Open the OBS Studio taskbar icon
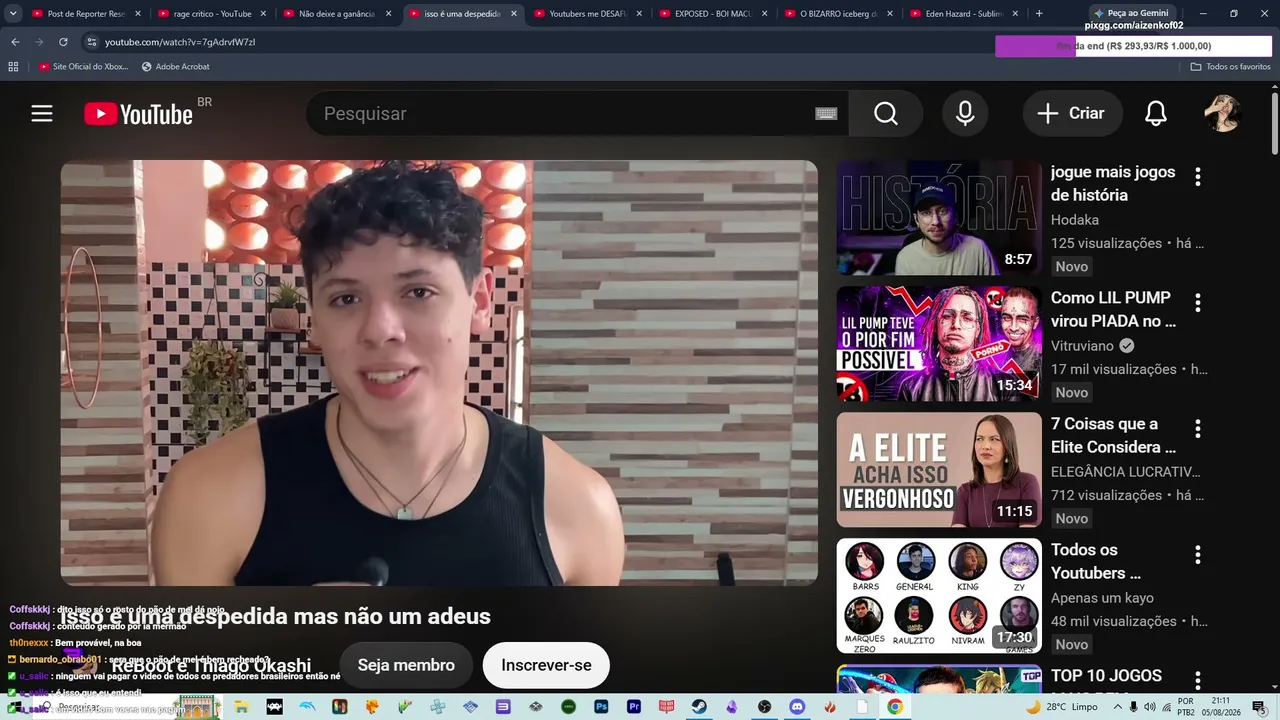This screenshot has width=1280, height=720. [x=765, y=707]
